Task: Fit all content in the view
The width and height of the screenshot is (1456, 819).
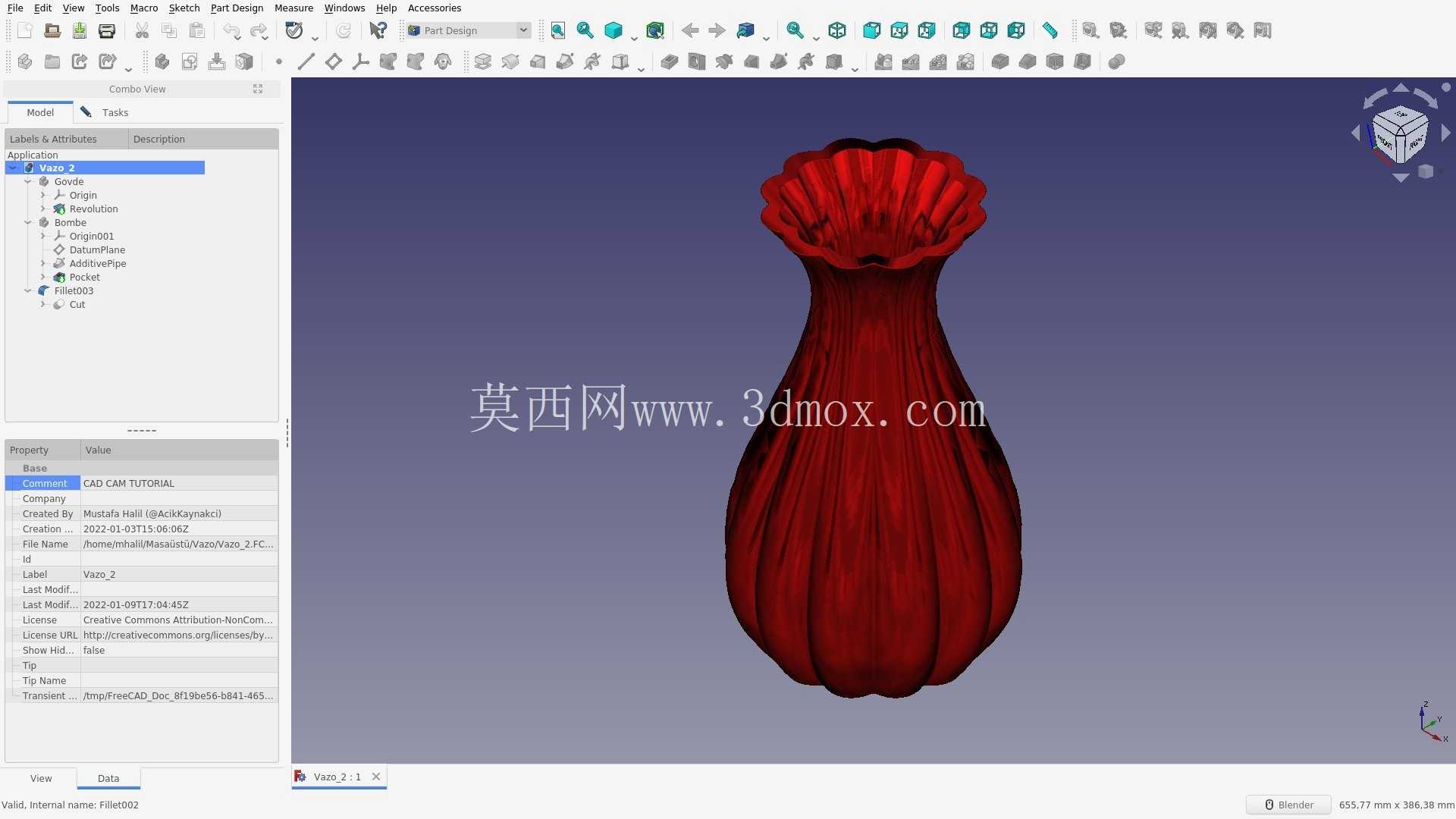Action: click(x=558, y=30)
